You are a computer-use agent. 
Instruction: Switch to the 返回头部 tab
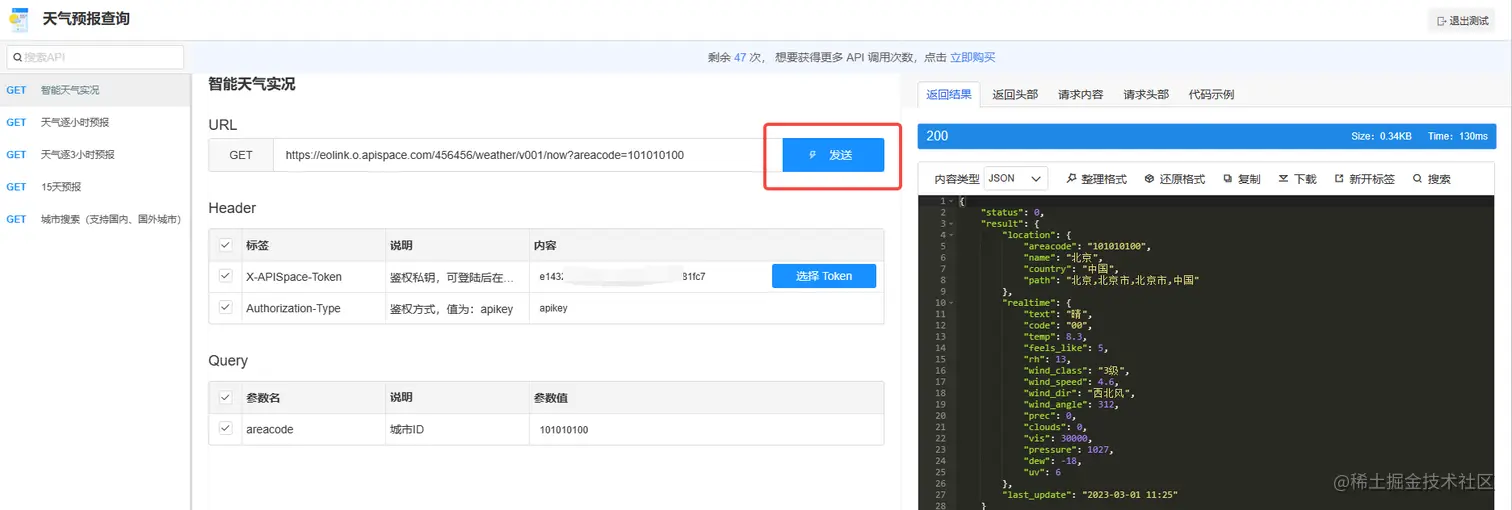pos(1015,95)
